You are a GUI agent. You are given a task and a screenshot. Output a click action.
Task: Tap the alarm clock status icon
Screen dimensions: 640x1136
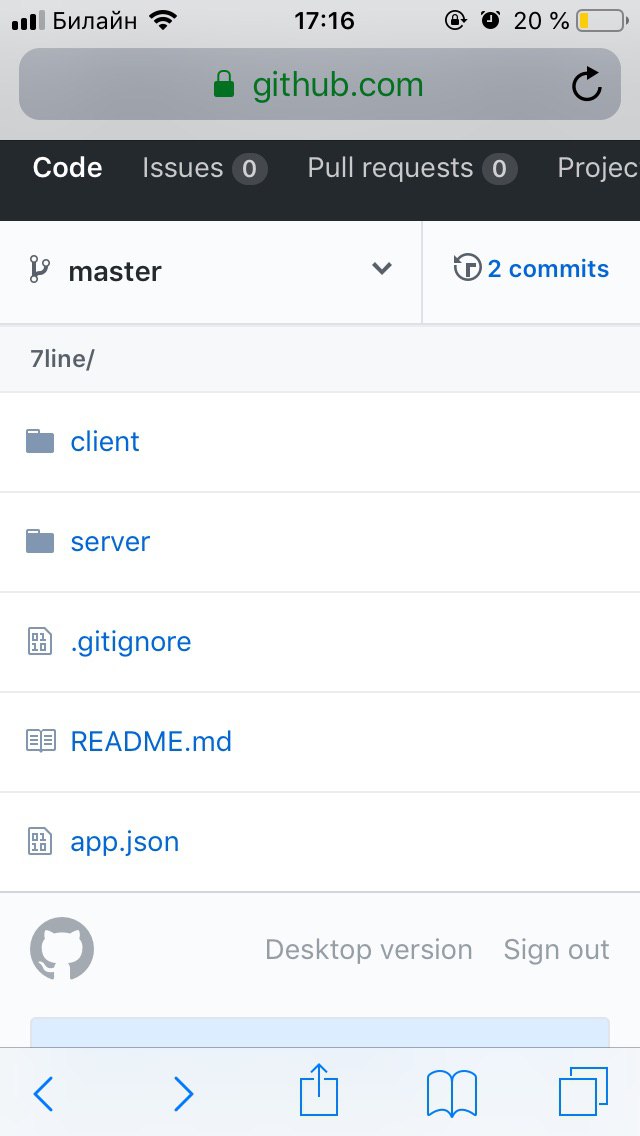(x=491, y=20)
